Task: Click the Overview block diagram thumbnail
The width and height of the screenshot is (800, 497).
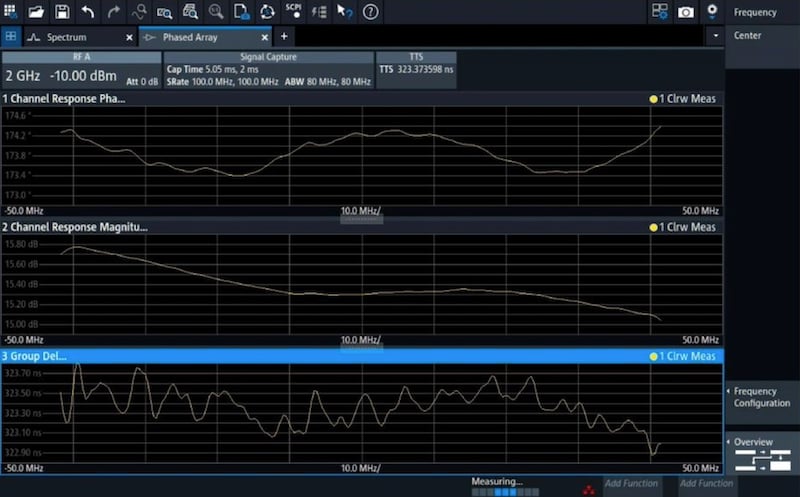Action: (x=763, y=460)
